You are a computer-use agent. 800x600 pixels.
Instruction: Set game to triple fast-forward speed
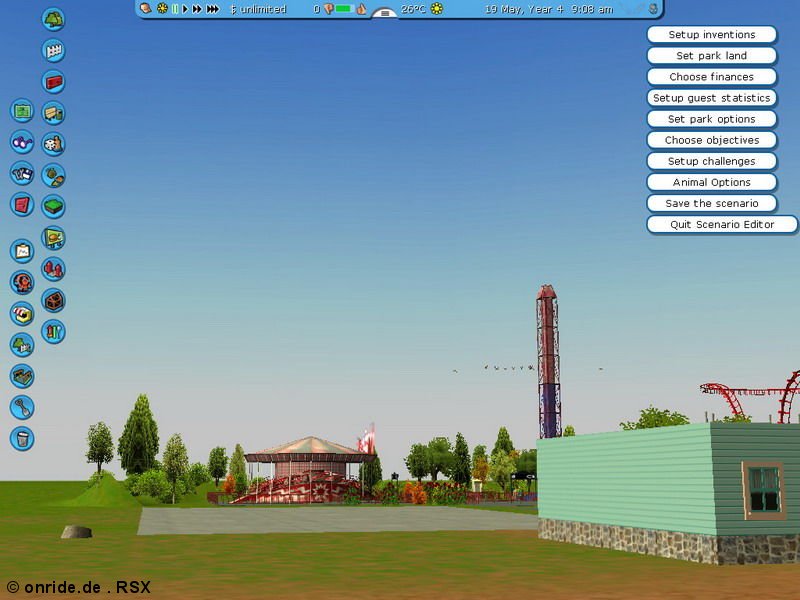click(213, 9)
